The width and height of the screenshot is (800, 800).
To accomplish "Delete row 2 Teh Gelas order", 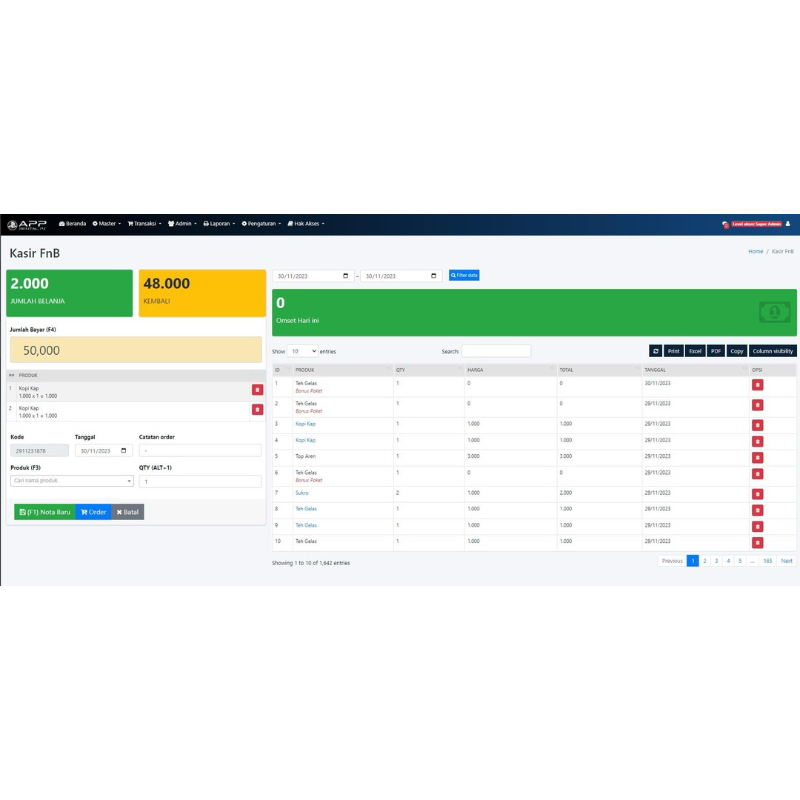I will (757, 405).
